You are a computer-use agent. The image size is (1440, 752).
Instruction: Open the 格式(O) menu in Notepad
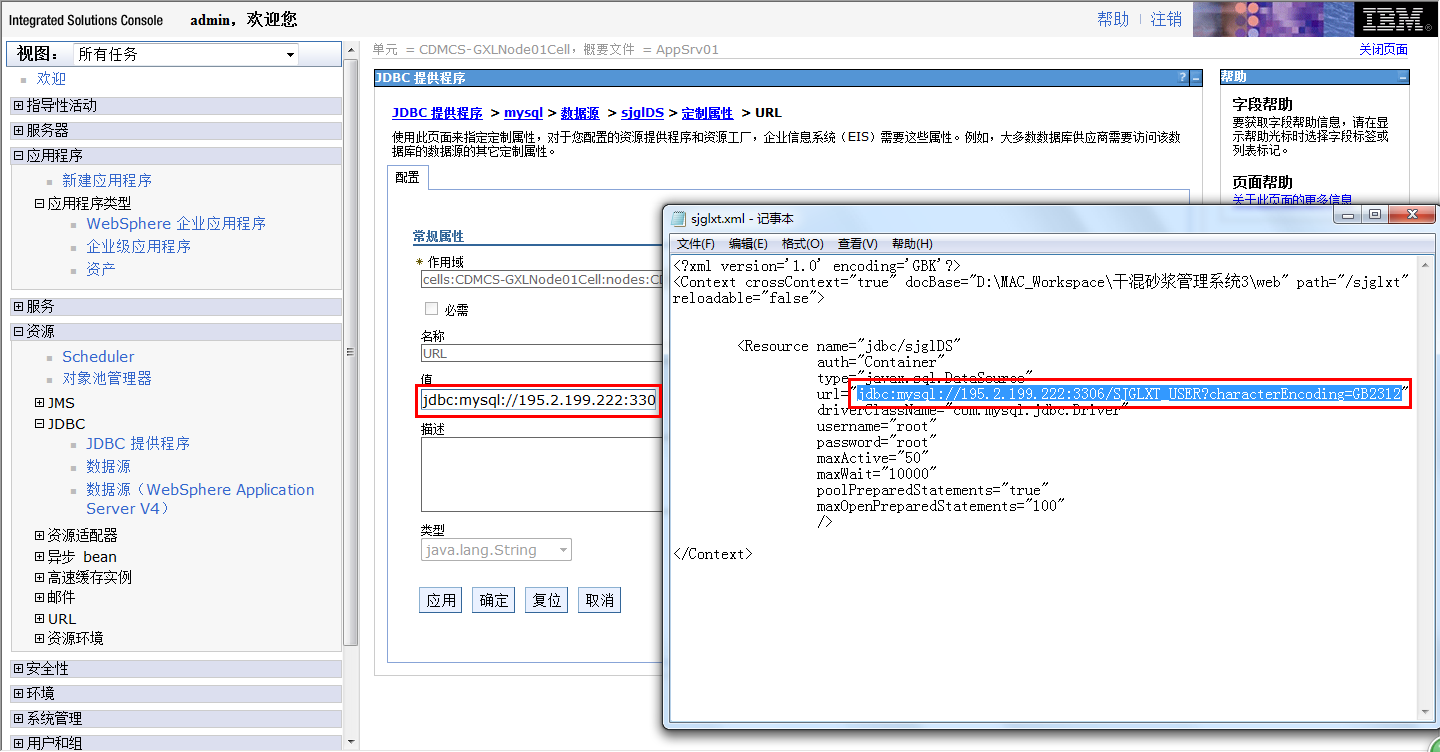pos(802,244)
